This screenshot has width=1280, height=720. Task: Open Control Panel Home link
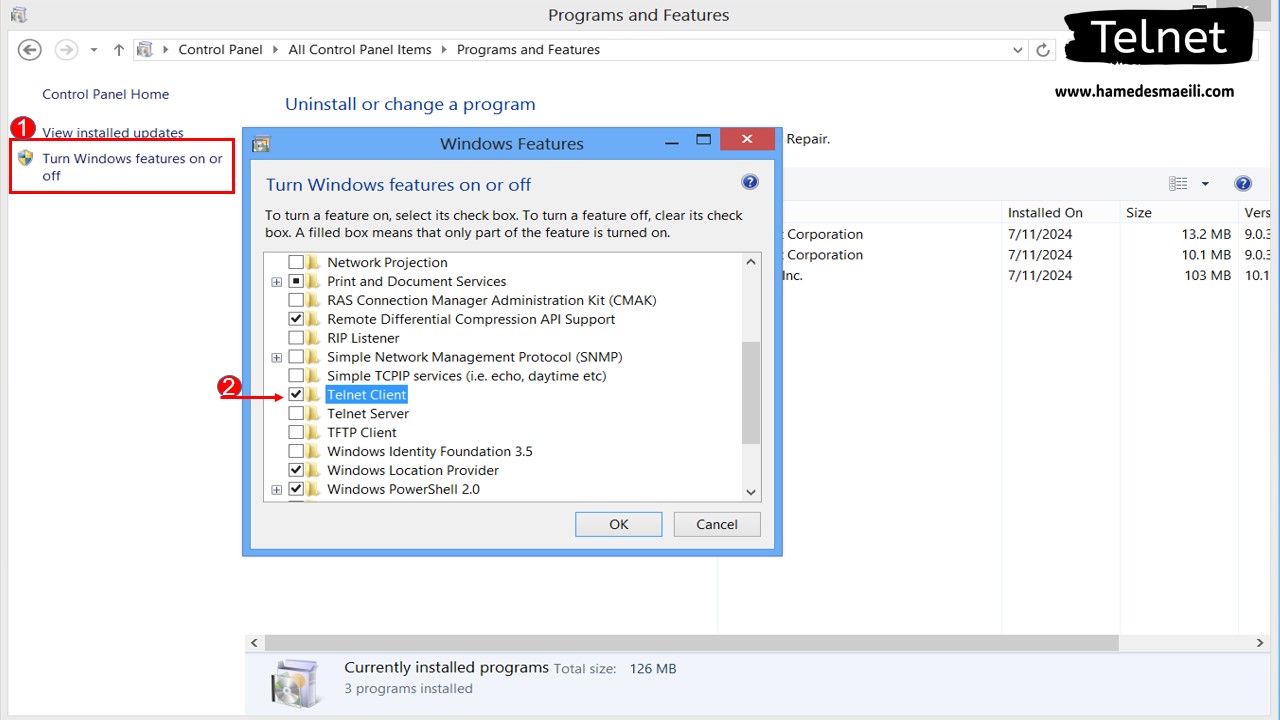coord(105,94)
